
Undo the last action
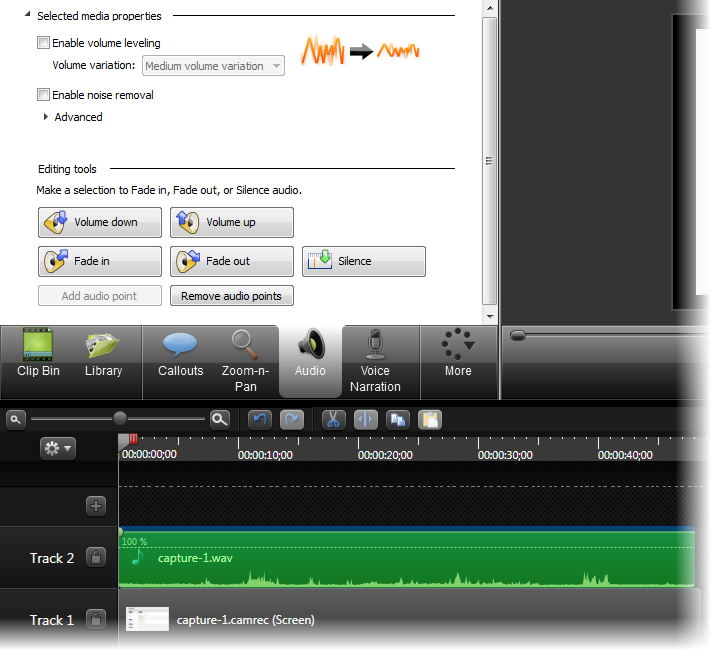(260, 420)
